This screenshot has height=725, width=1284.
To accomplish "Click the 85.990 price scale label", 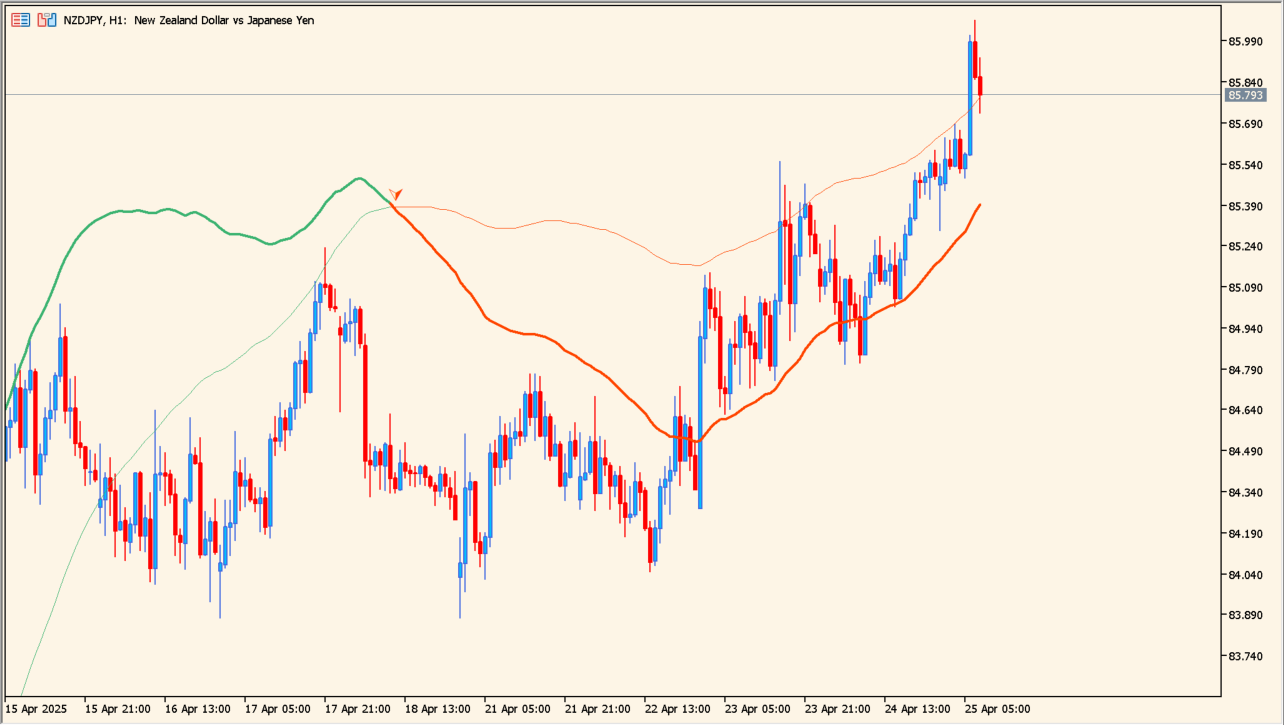I will point(1245,41).
